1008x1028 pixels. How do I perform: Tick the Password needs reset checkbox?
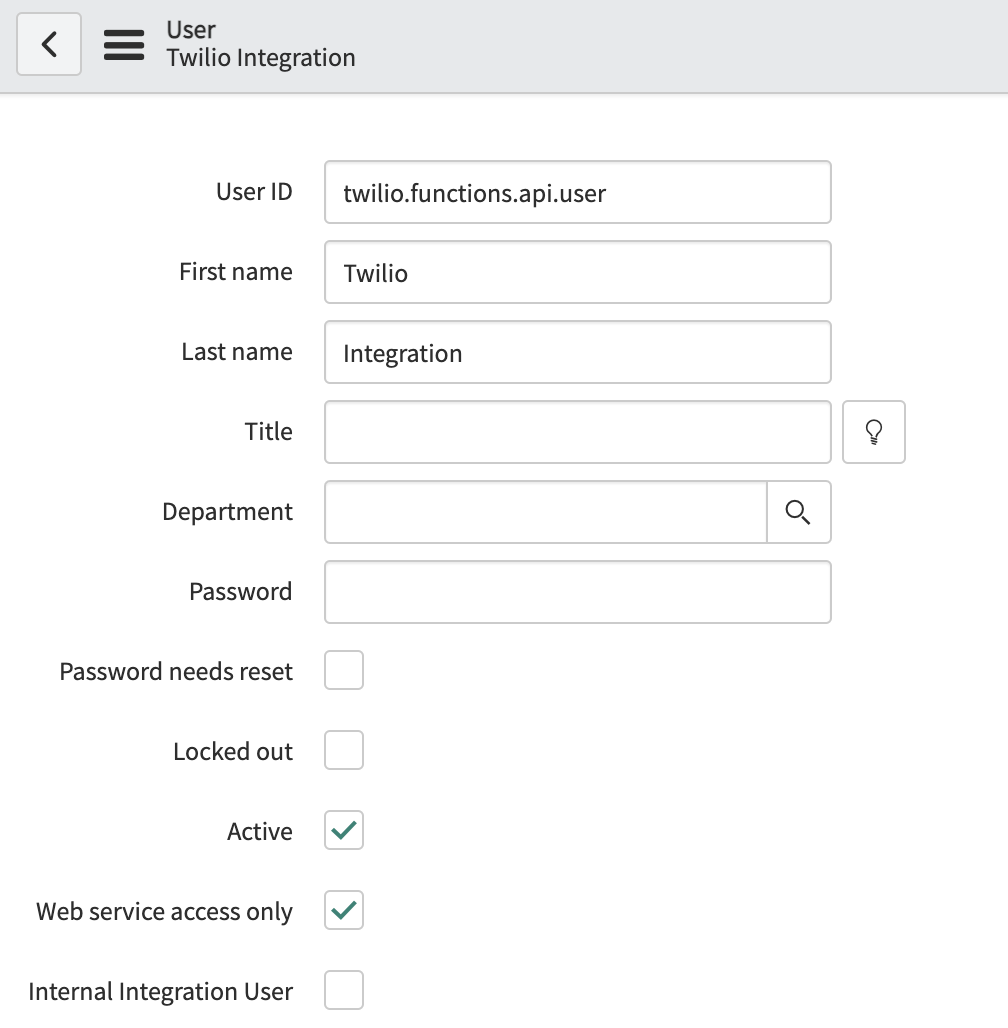[x=344, y=670]
